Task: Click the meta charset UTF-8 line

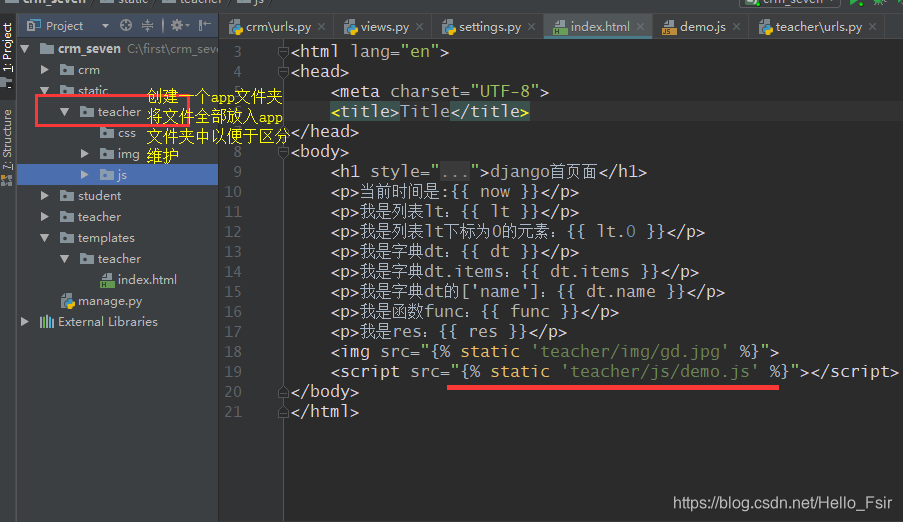Action: point(439,92)
